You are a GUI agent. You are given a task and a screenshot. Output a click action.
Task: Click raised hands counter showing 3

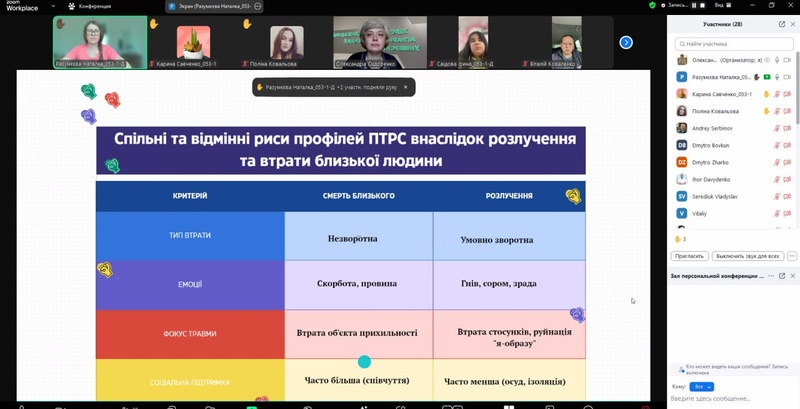680,239
